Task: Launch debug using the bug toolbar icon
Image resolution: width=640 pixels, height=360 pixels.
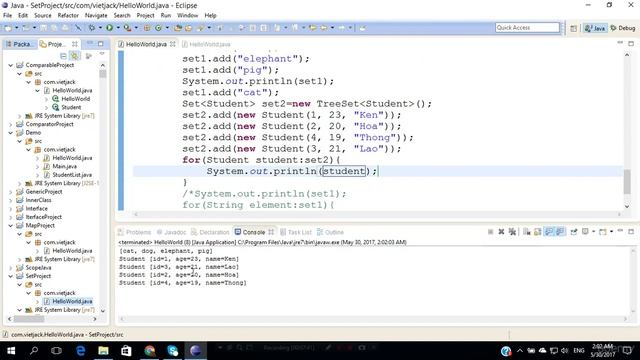Action: point(92,28)
